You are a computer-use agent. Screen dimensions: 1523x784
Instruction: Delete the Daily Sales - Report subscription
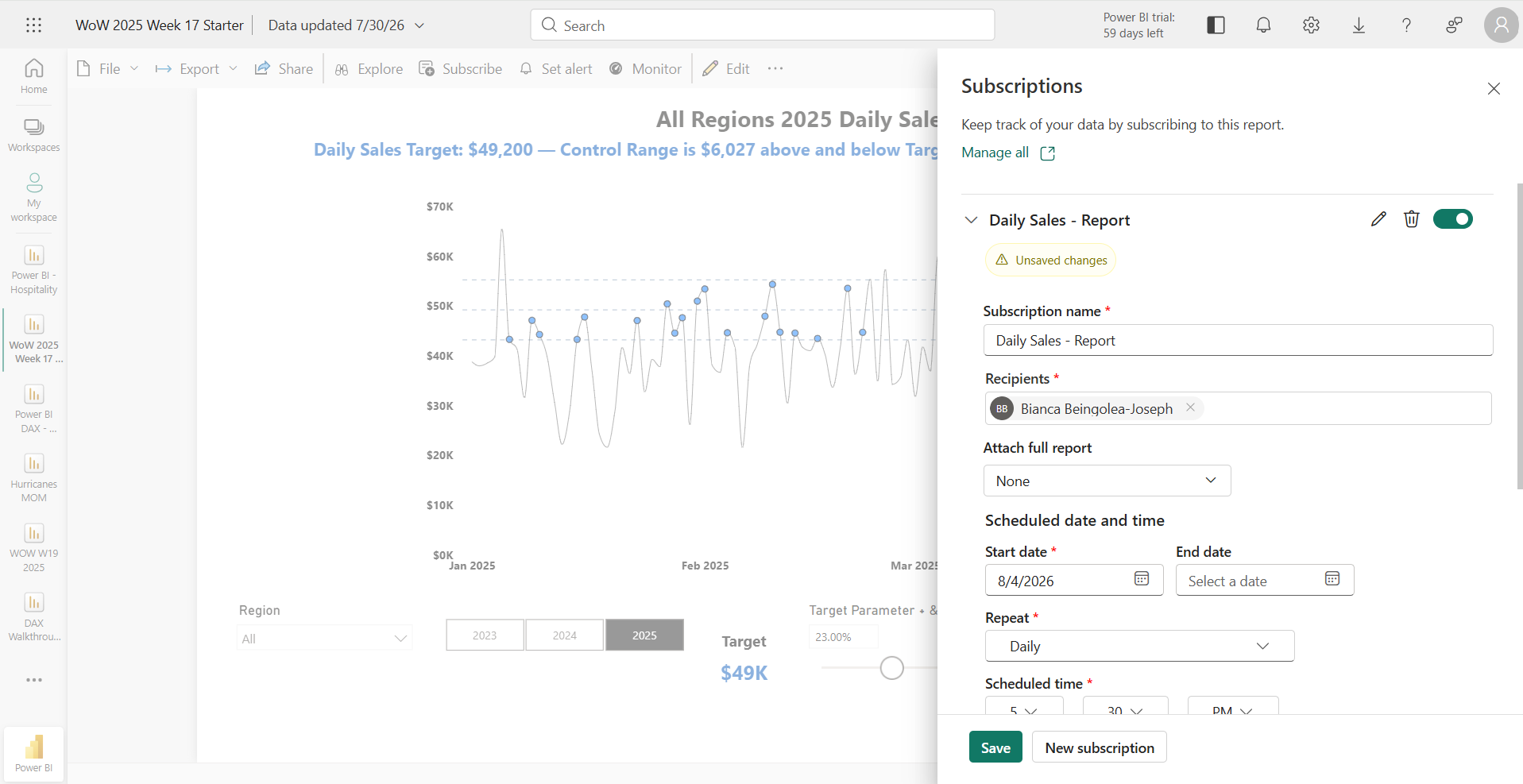point(1411,219)
